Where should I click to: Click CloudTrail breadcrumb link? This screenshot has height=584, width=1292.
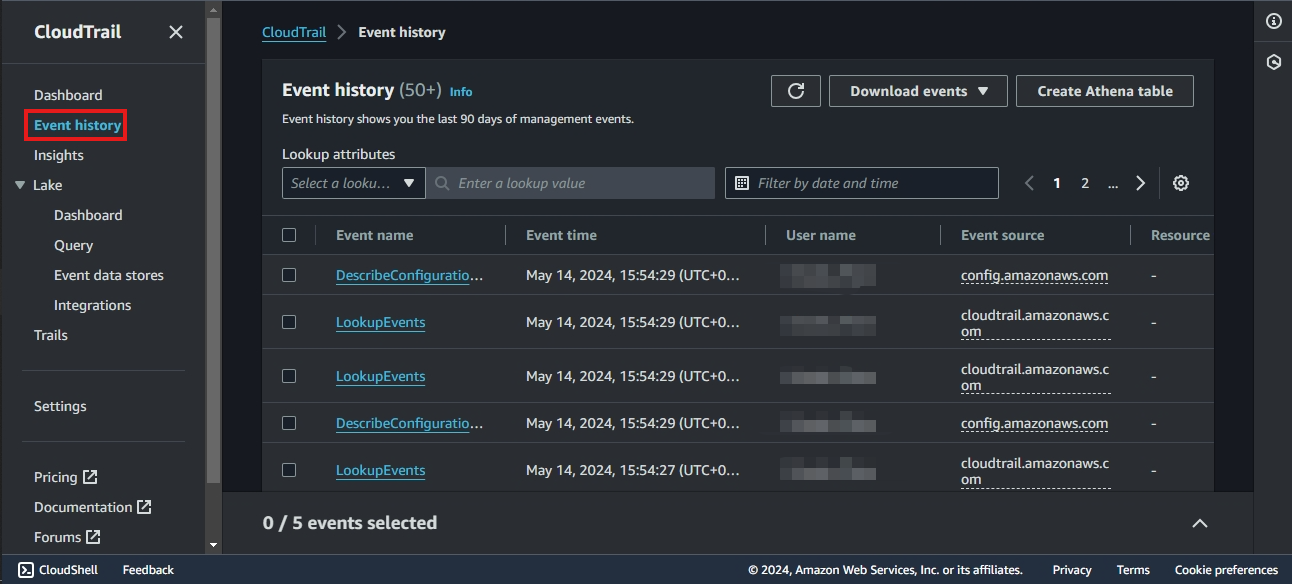coord(294,32)
